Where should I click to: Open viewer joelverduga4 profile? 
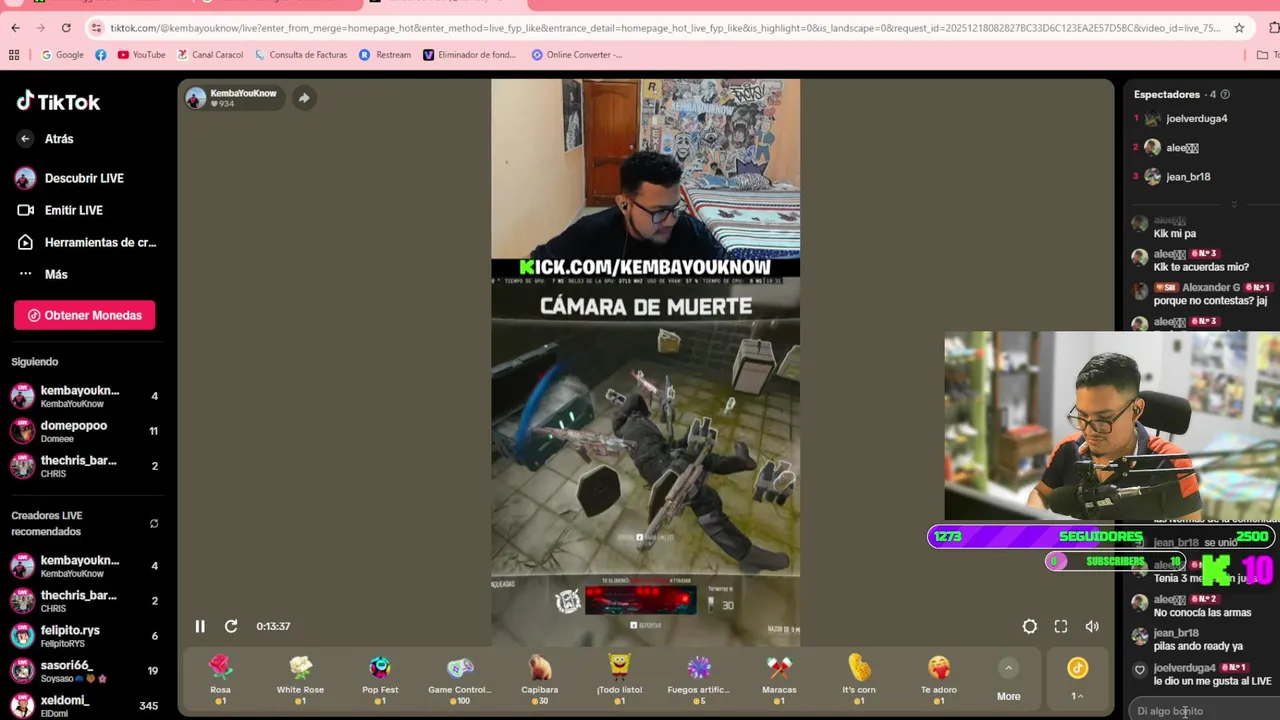pos(1196,118)
